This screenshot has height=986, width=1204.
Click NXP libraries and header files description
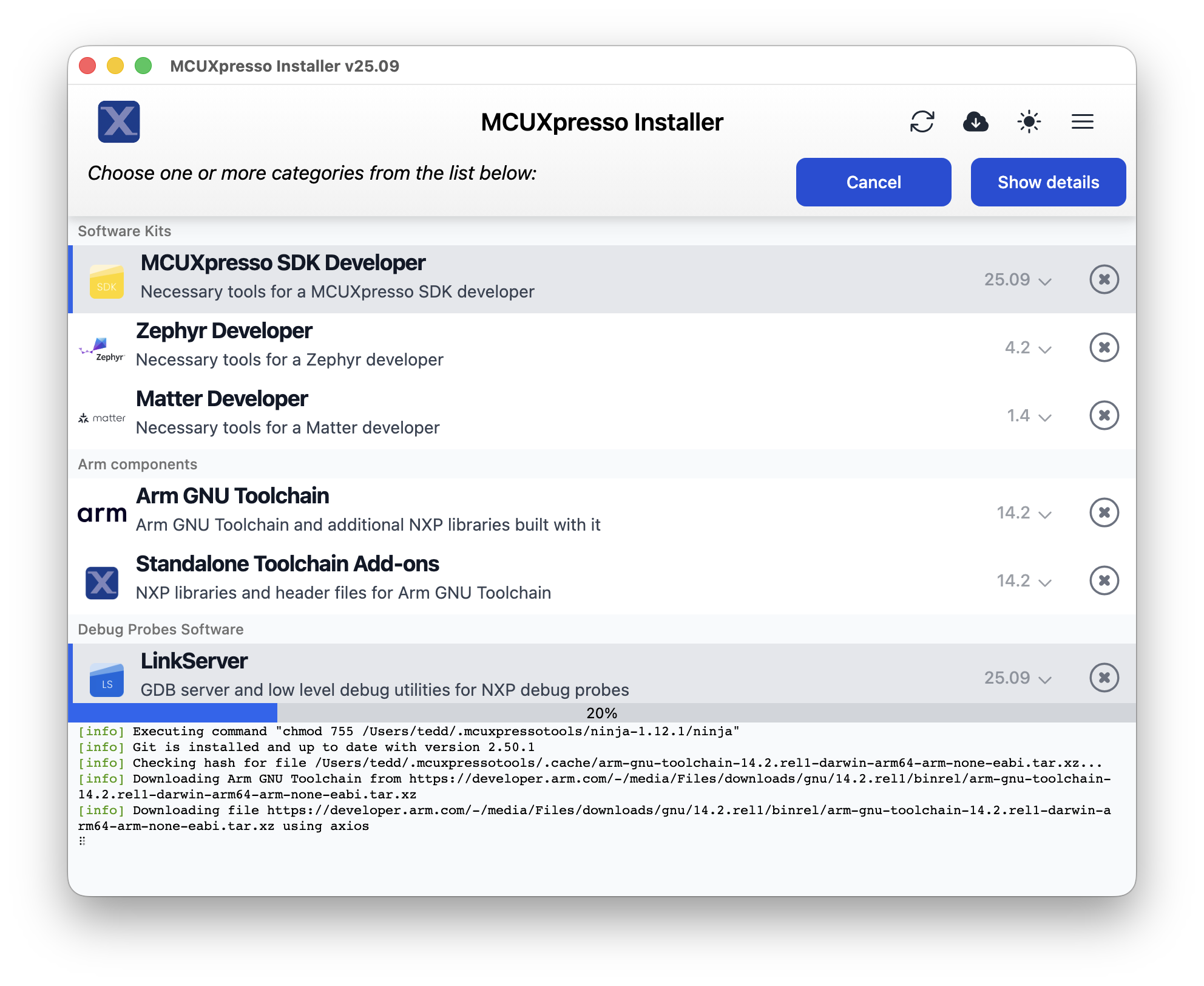343,593
